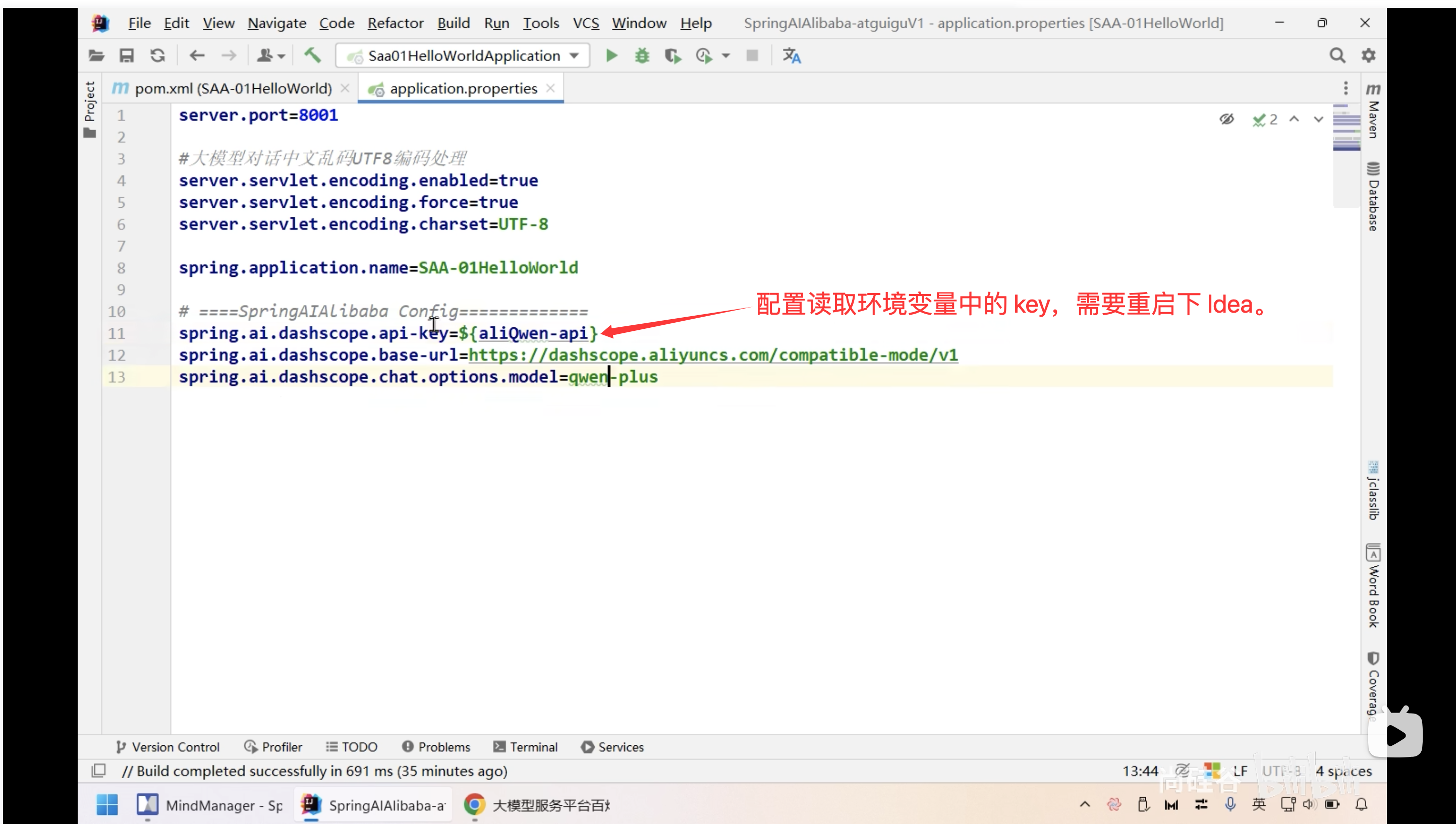The height and width of the screenshot is (824, 1456).
Task: Click Run with Coverage shield icon
Action: pos(673,55)
